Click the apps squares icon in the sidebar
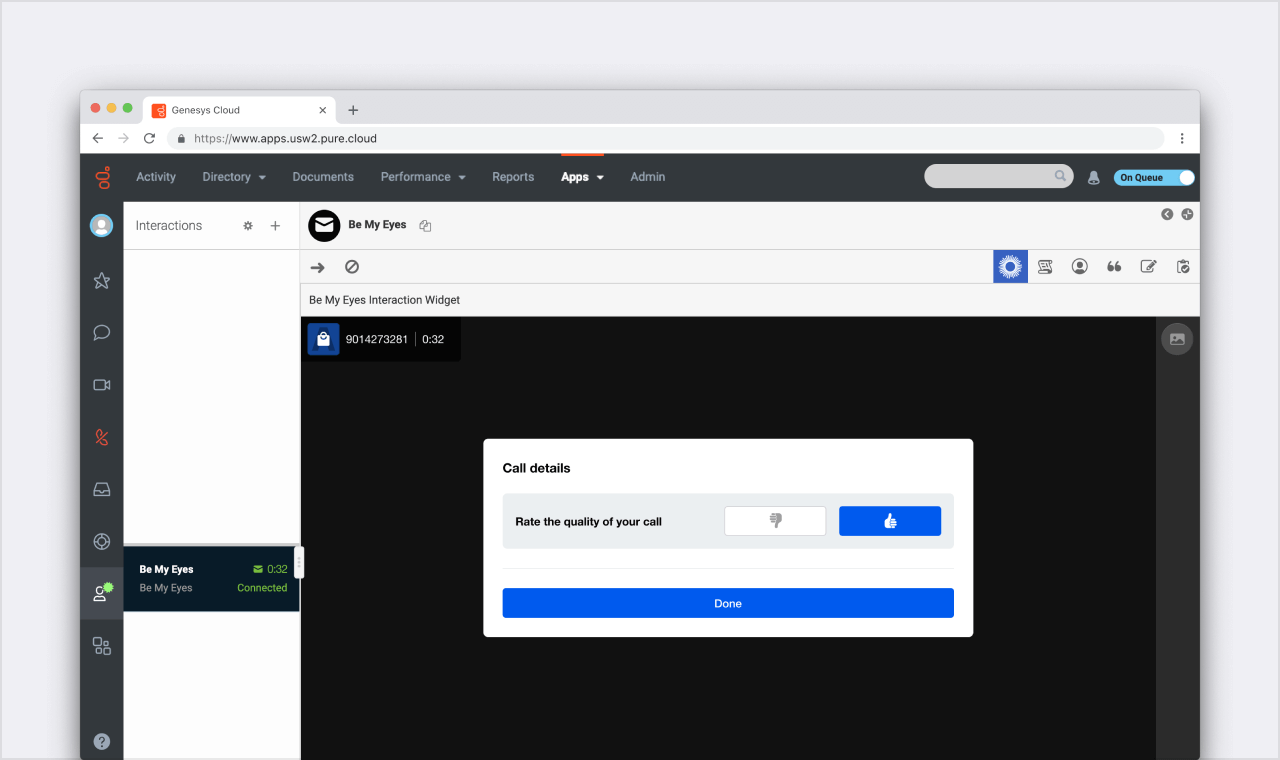Viewport: 1280px width, 760px height. click(102, 646)
